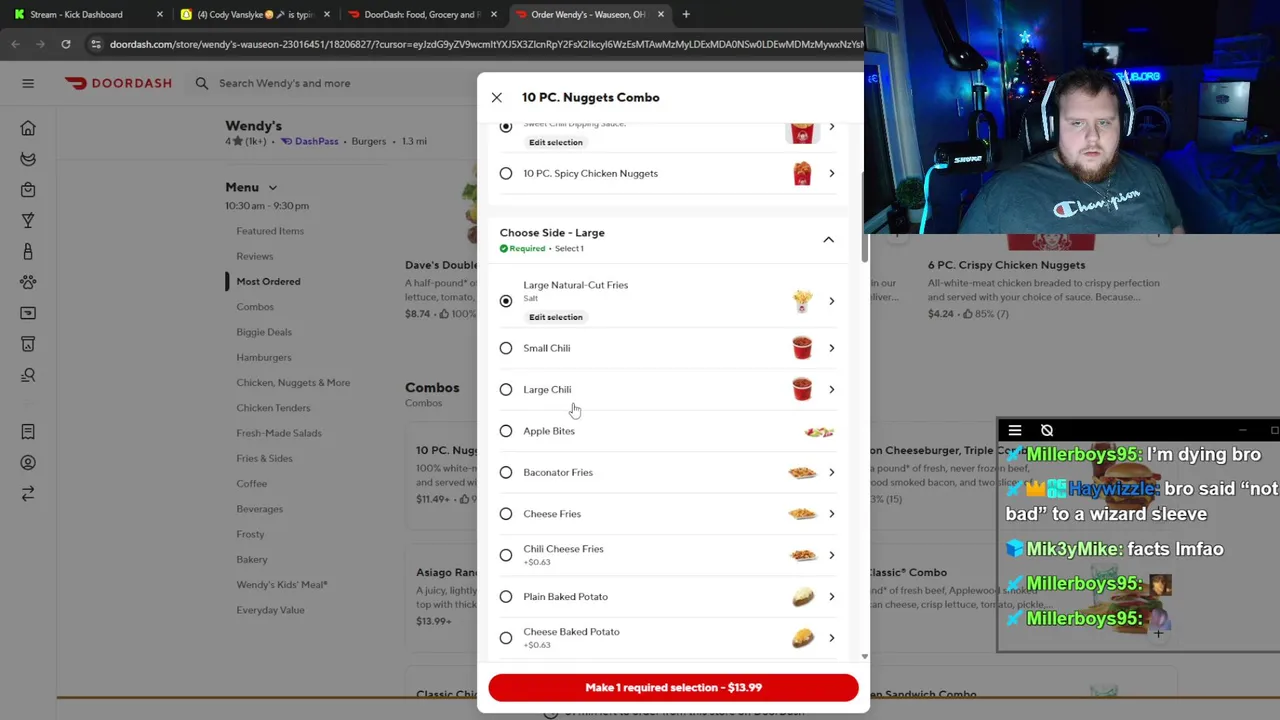Screen dimensions: 1280x720
Task: Click the search magnifier icon
Action: (x=202, y=83)
